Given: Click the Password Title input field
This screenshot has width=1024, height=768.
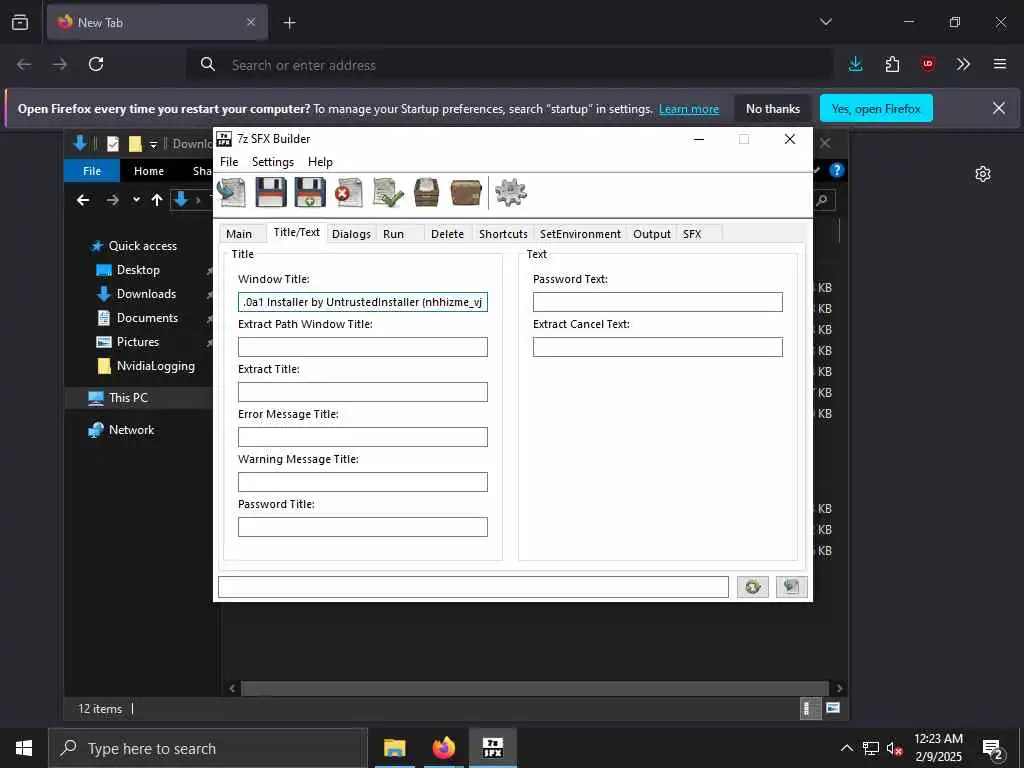Looking at the screenshot, I should (362, 527).
